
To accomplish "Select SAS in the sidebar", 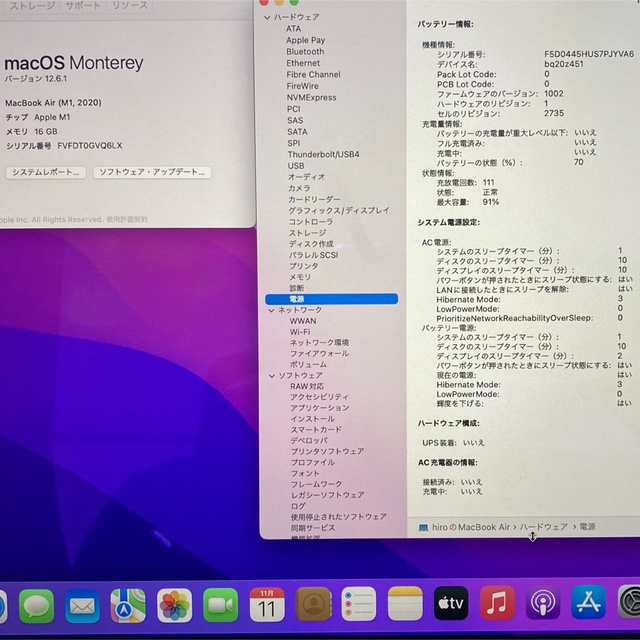I will 295,120.
